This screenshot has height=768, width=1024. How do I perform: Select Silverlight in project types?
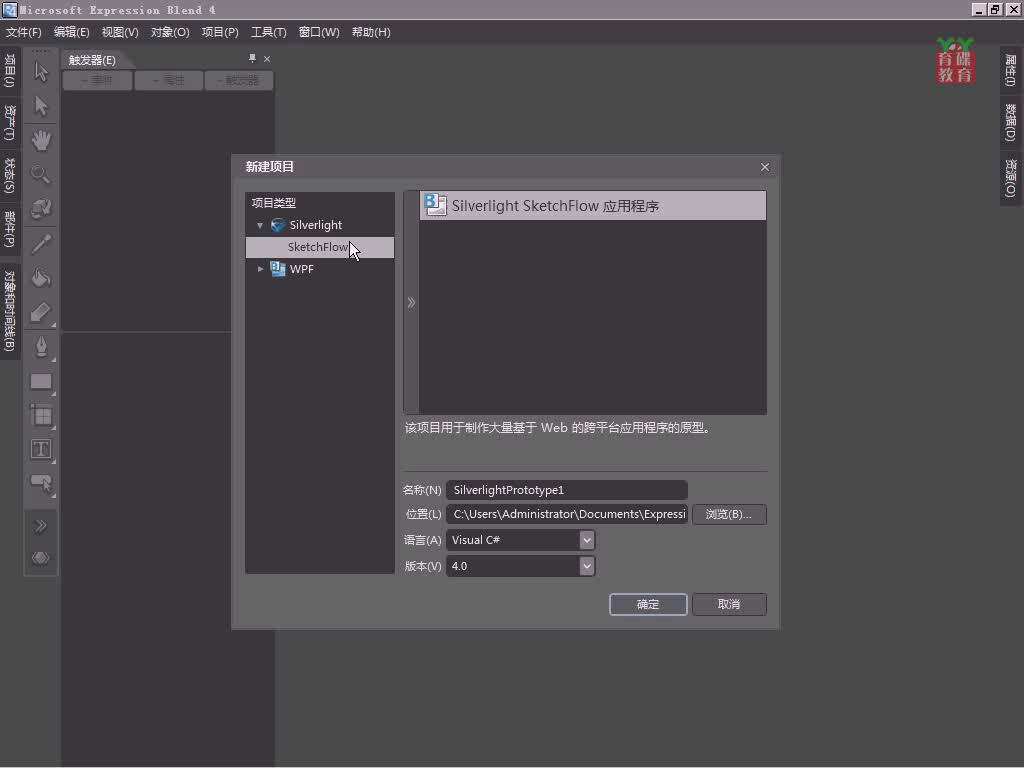pyautogui.click(x=315, y=225)
